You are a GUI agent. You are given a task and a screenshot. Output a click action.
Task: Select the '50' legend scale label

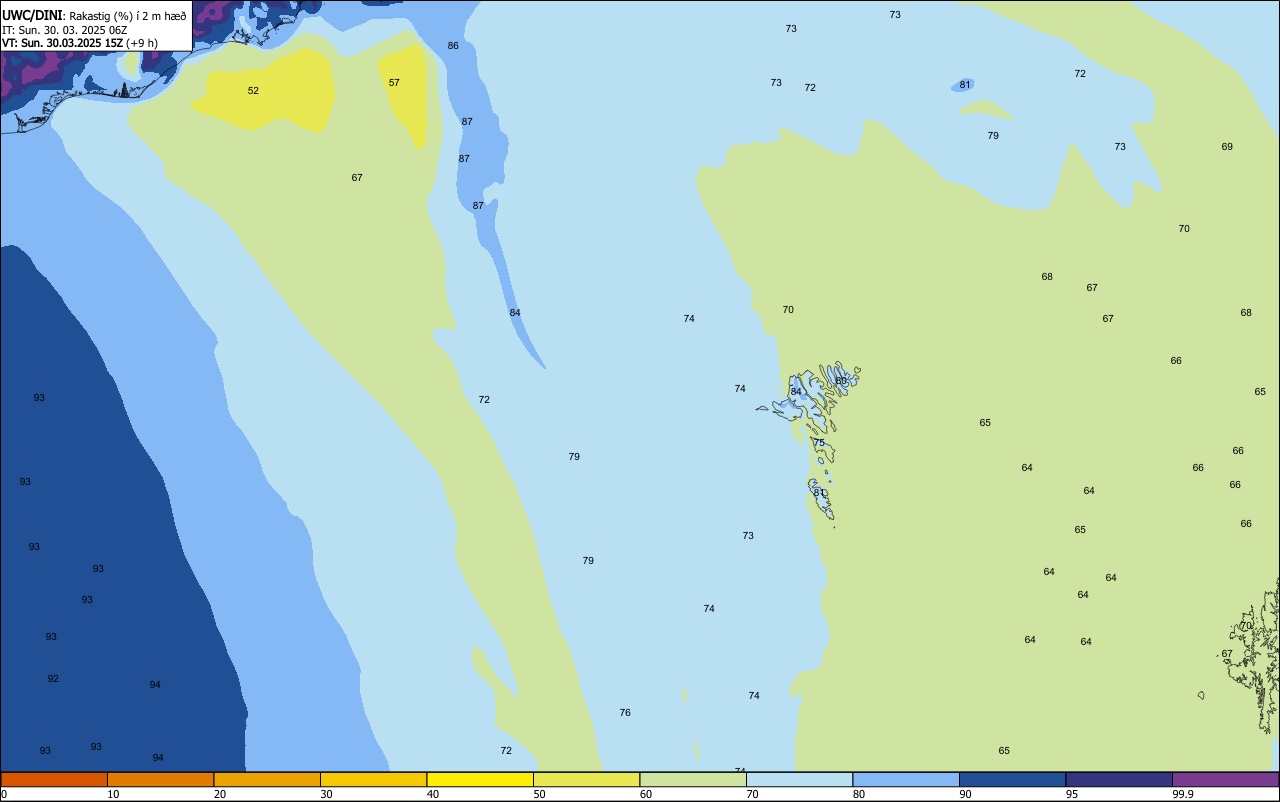tap(539, 794)
